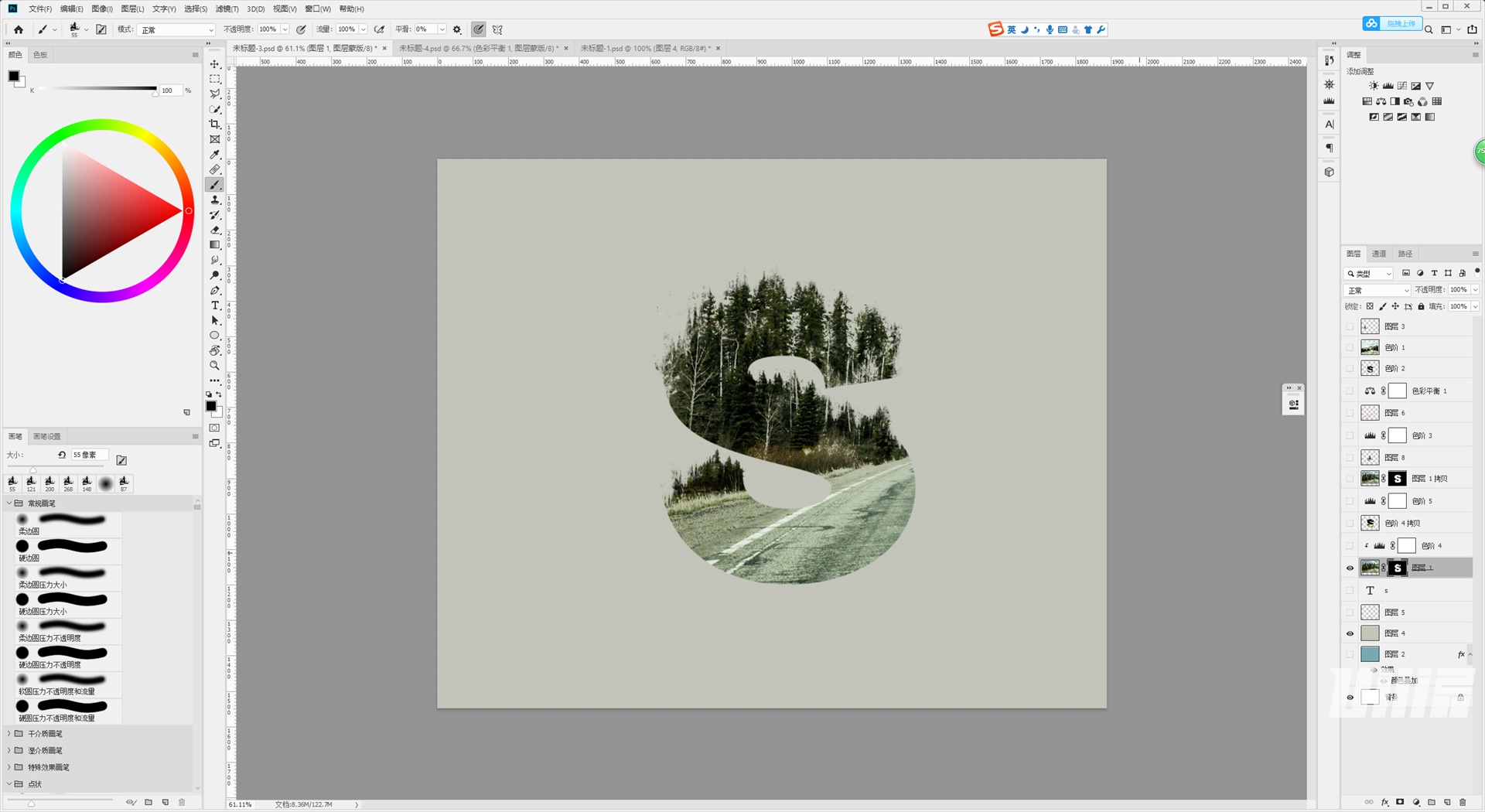Image resolution: width=1485 pixels, height=812 pixels.
Task: Toggle pressure for opacity icon
Action: click(301, 29)
